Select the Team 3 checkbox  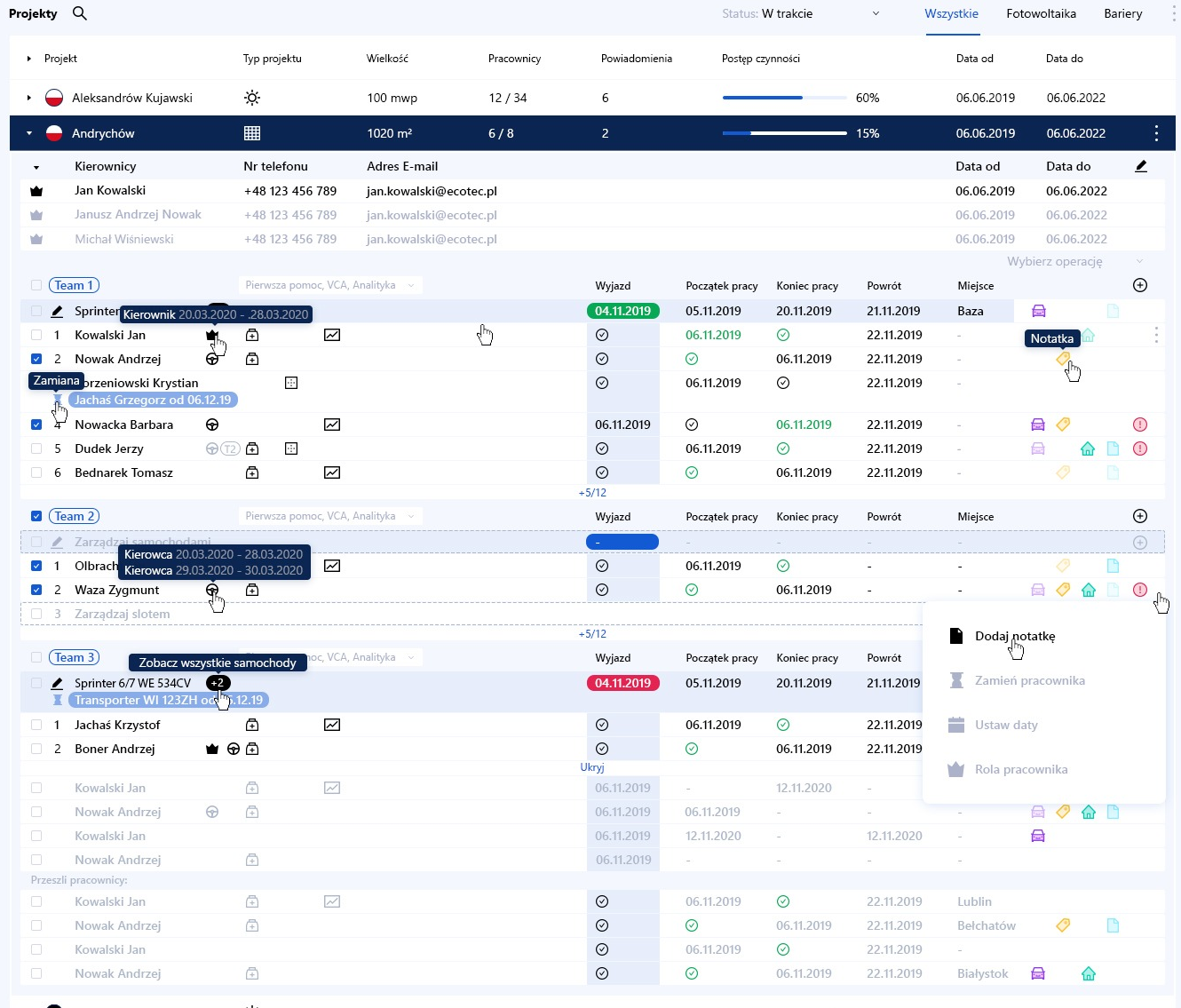[36, 657]
